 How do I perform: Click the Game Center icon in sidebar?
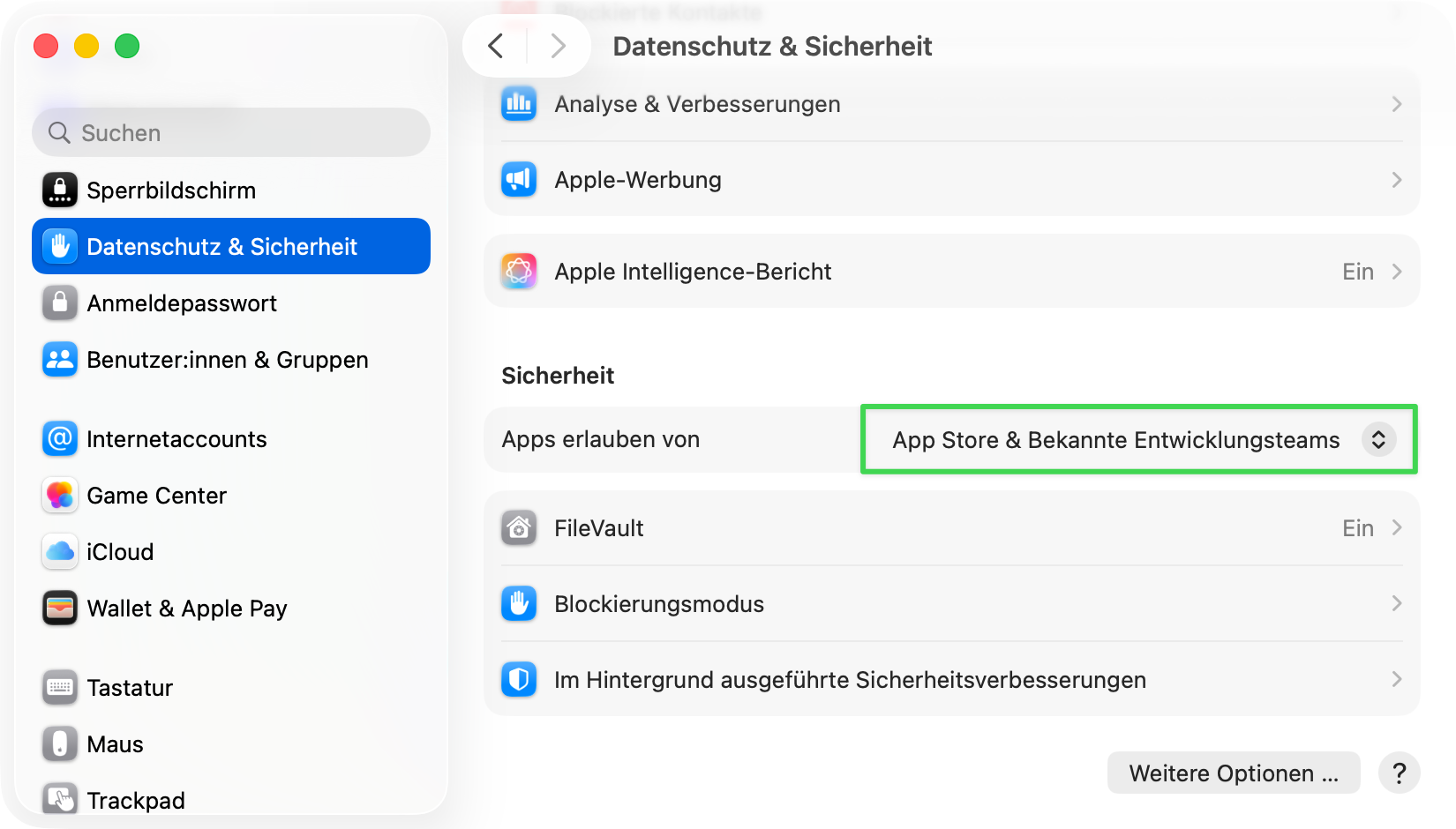[x=60, y=496]
